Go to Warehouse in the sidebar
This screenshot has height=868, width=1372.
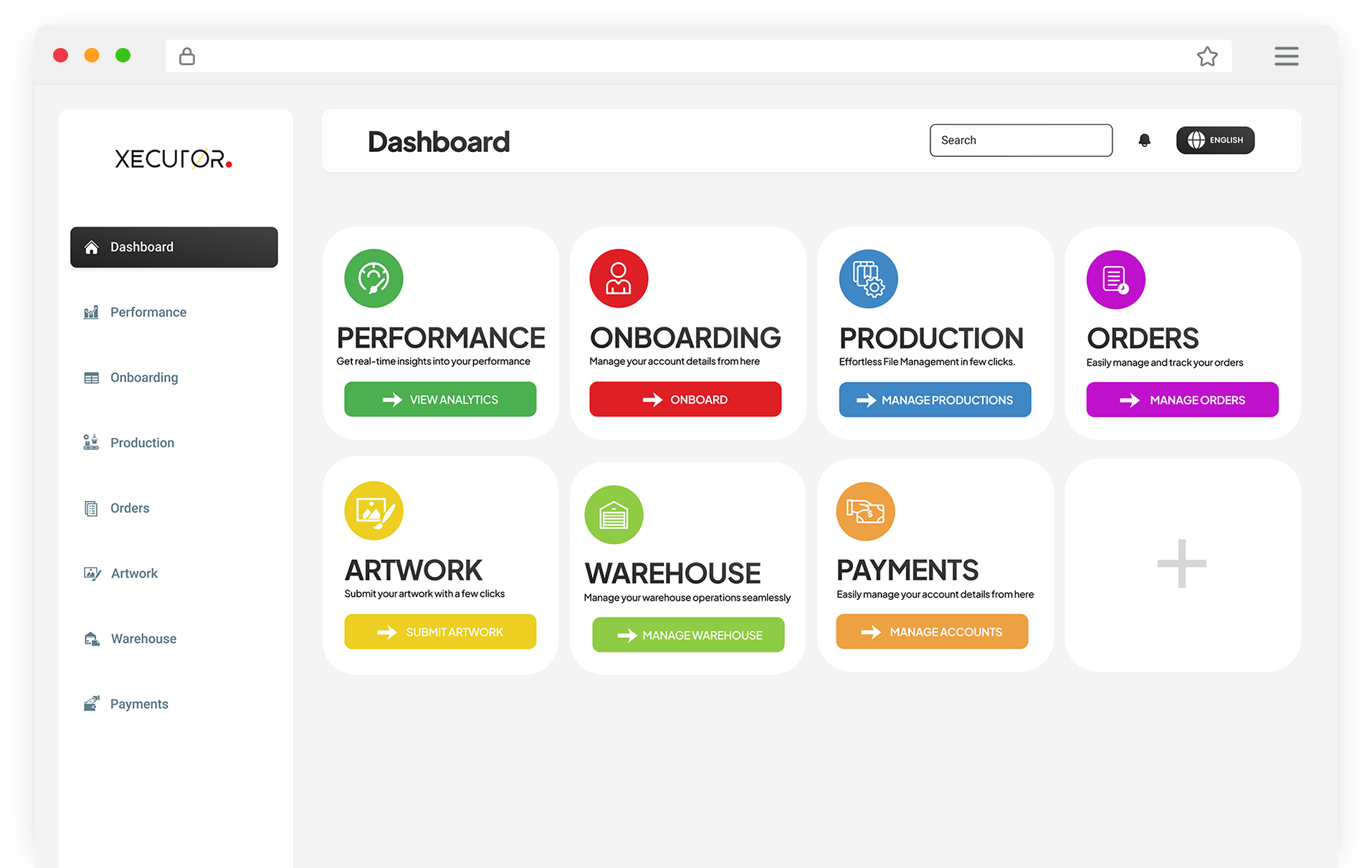[143, 639]
